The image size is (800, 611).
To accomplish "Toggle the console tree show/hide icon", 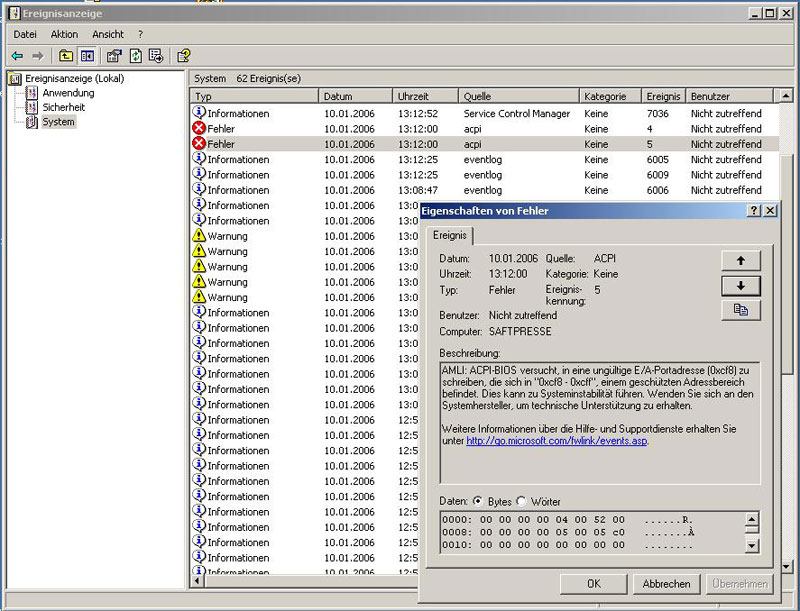I will (x=87, y=56).
